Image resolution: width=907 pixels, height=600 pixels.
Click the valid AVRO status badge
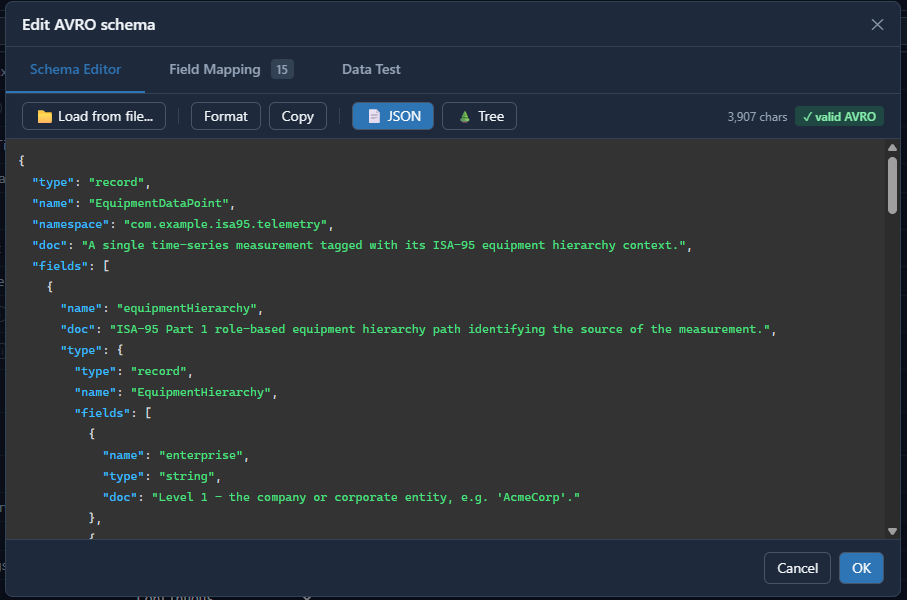click(x=839, y=116)
